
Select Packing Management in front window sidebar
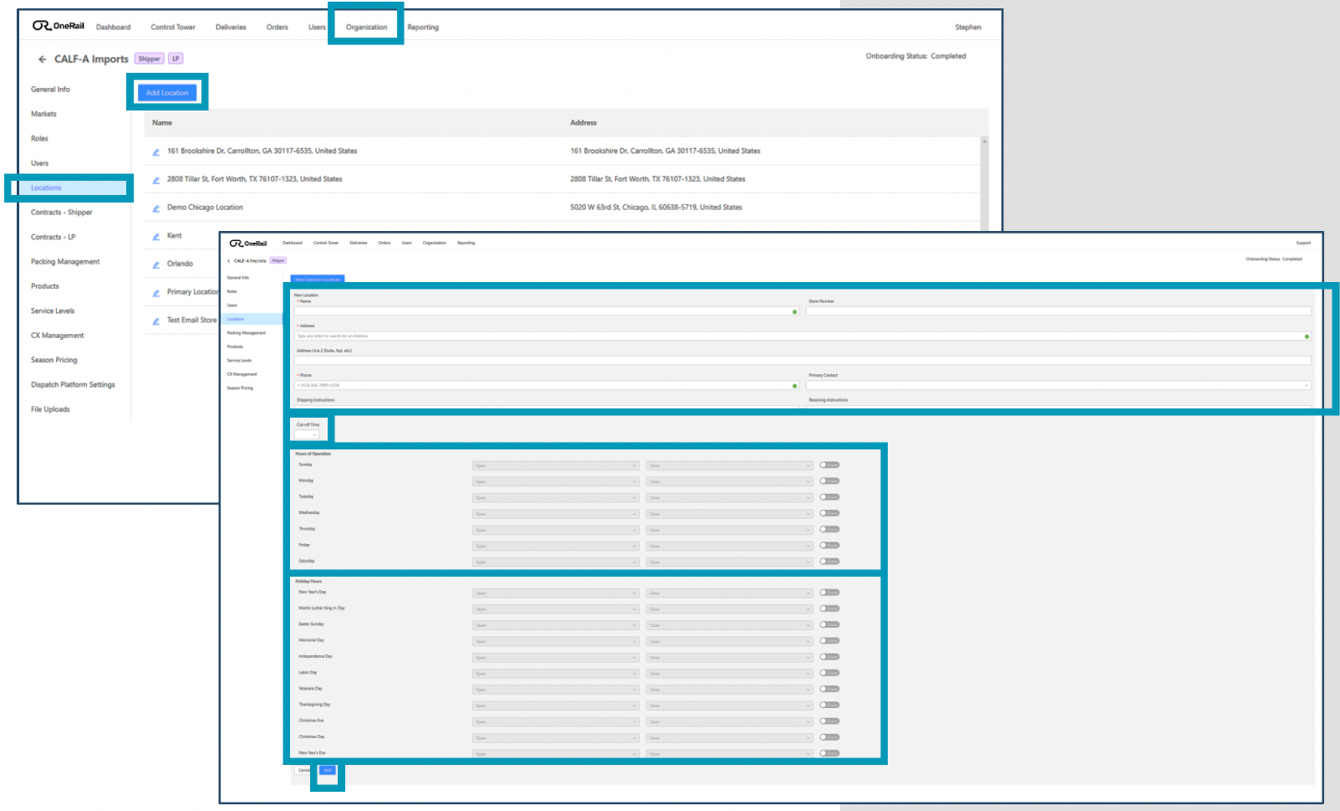pos(246,333)
